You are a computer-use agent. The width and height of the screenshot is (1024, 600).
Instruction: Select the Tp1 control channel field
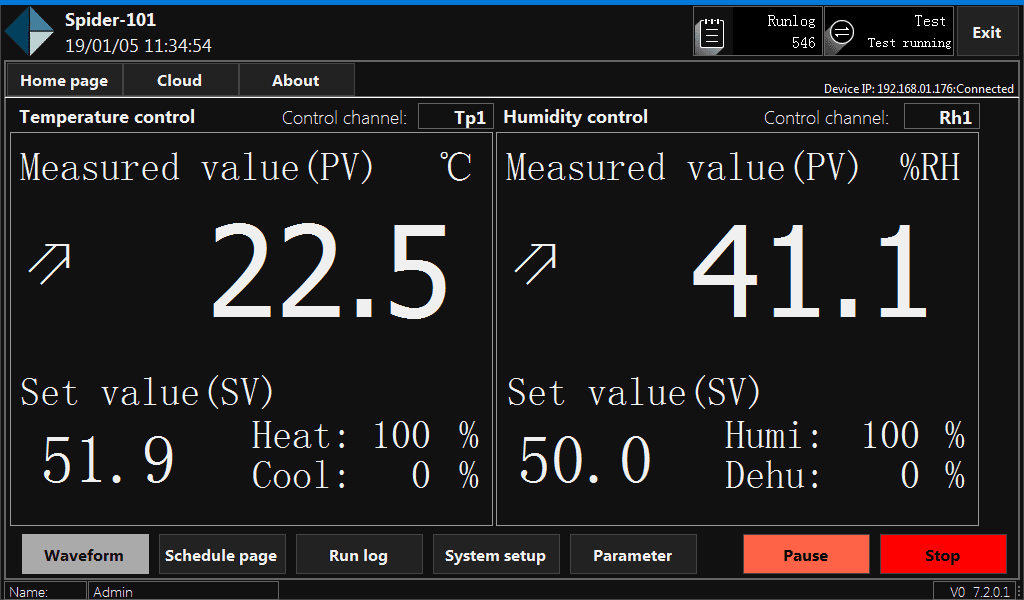point(456,118)
